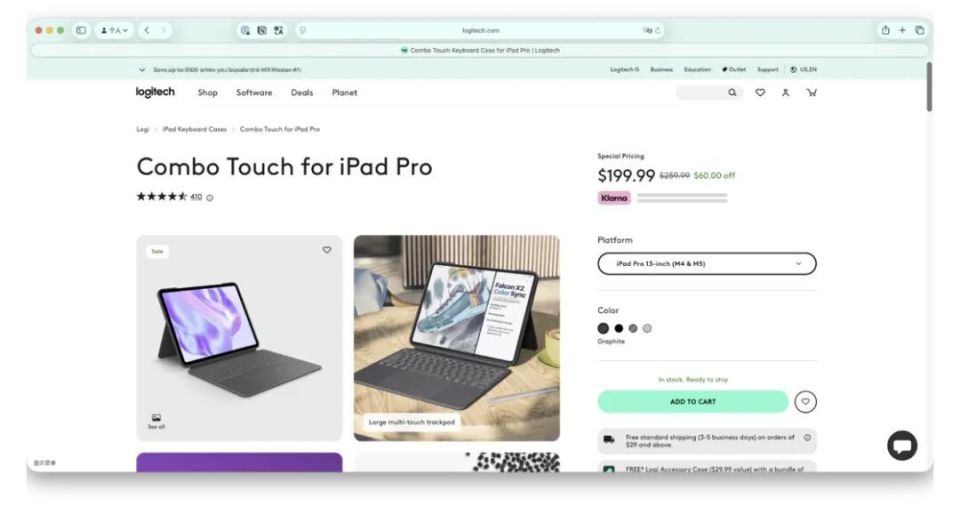Open the shopping cart icon
Viewport: 960px width, 507px height.
coord(812,92)
